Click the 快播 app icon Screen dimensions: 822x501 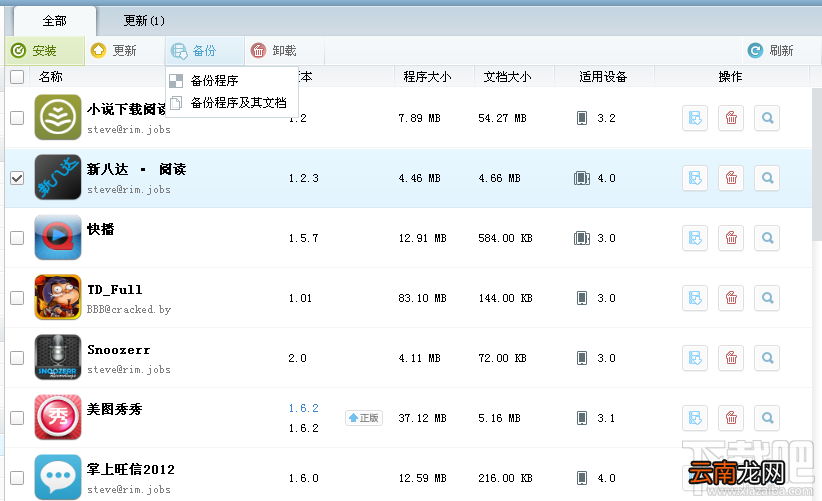tap(58, 237)
